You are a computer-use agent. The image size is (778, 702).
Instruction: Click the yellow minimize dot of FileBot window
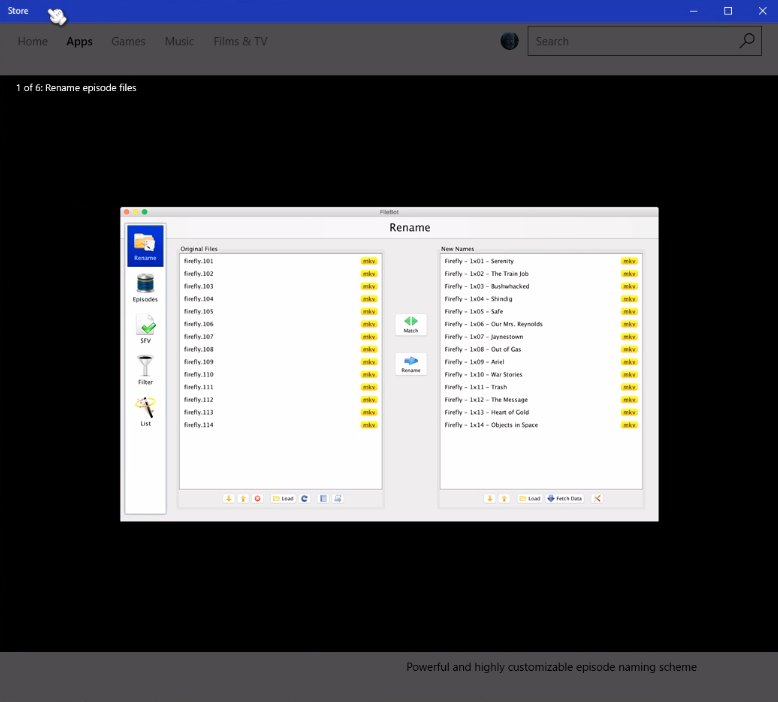135,212
